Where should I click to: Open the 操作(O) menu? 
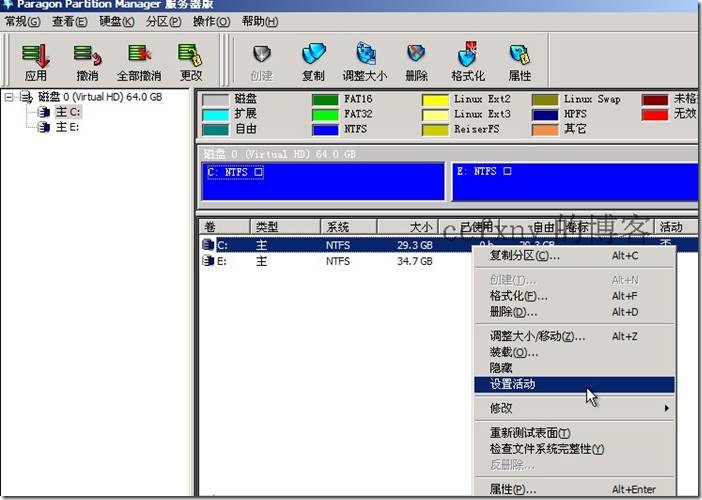pyautogui.click(x=211, y=21)
